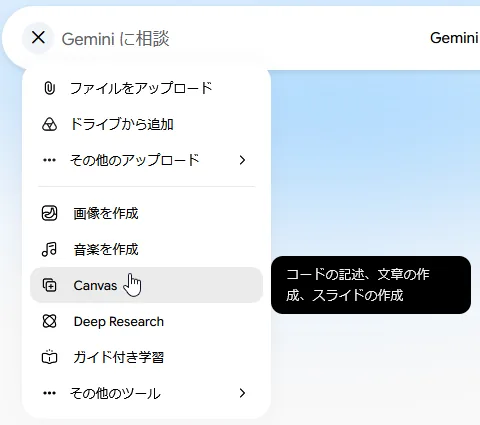Choose 音楽を作成 menu entry
The width and height of the screenshot is (480, 425).
click(106, 249)
